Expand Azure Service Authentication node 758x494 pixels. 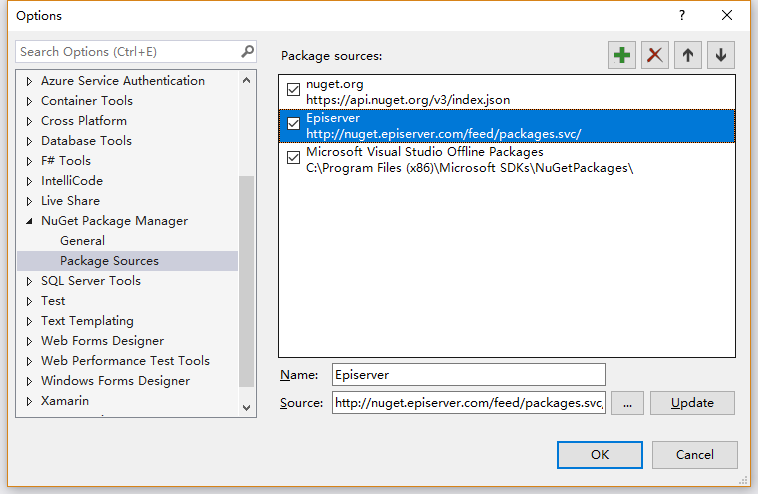(x=29, y=81)
